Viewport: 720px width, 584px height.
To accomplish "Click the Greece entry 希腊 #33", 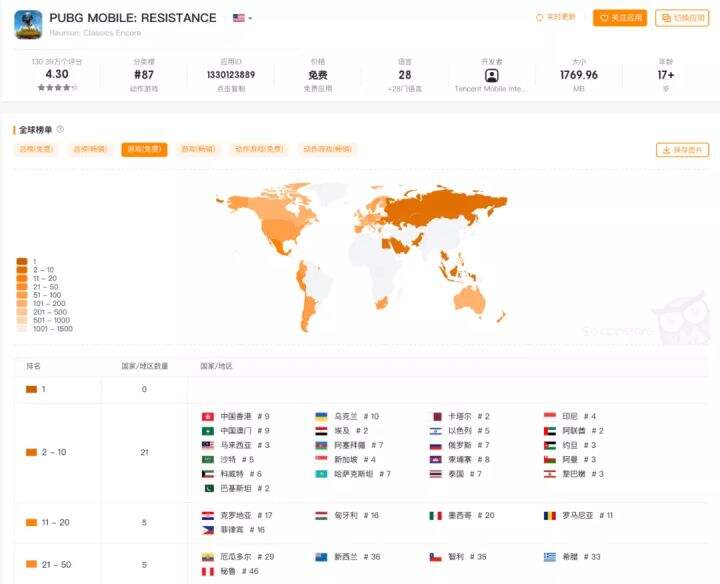I will [572, 557].
